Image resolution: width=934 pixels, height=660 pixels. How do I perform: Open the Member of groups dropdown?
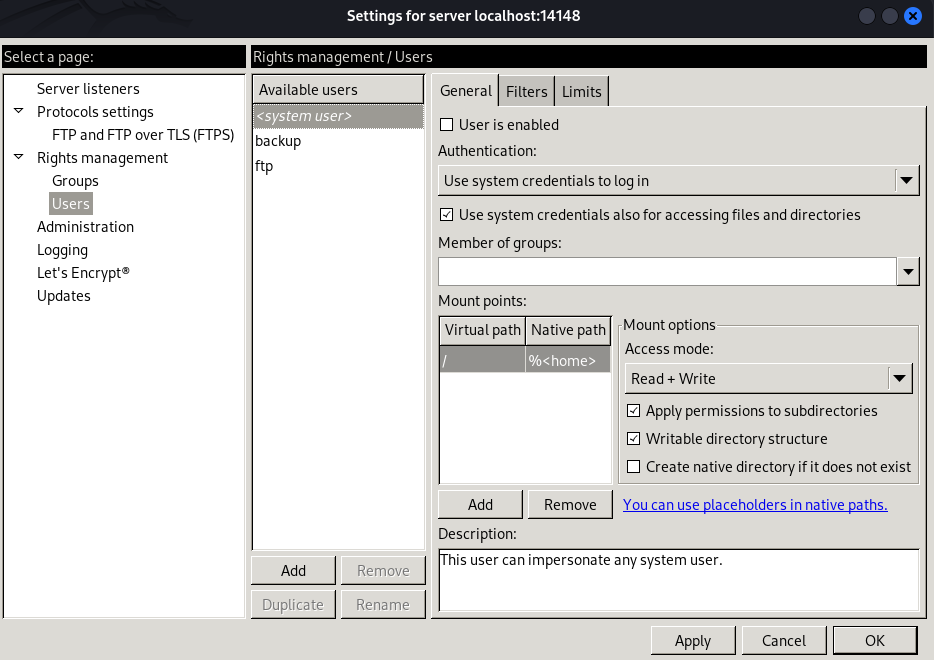click(908, 272)
